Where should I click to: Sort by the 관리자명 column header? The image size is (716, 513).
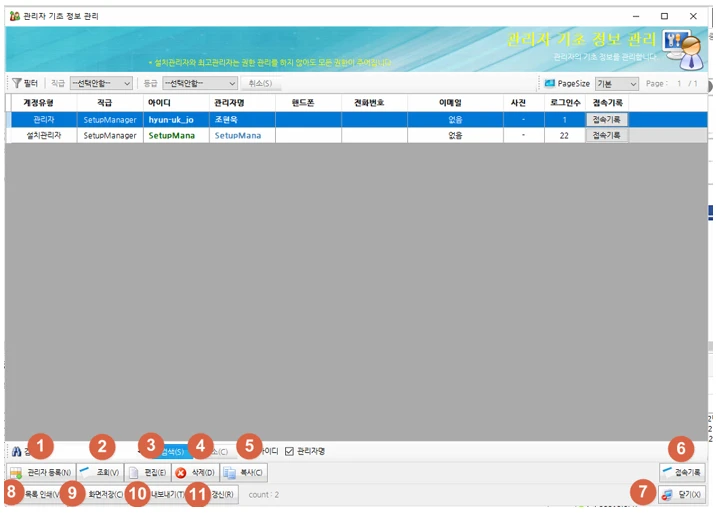(242, 103)
